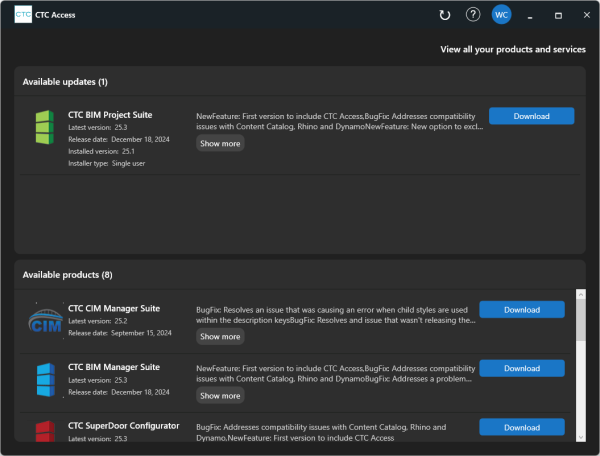
Task: Download the CTC BIM Project Suite update
Action: pos(531,116)
